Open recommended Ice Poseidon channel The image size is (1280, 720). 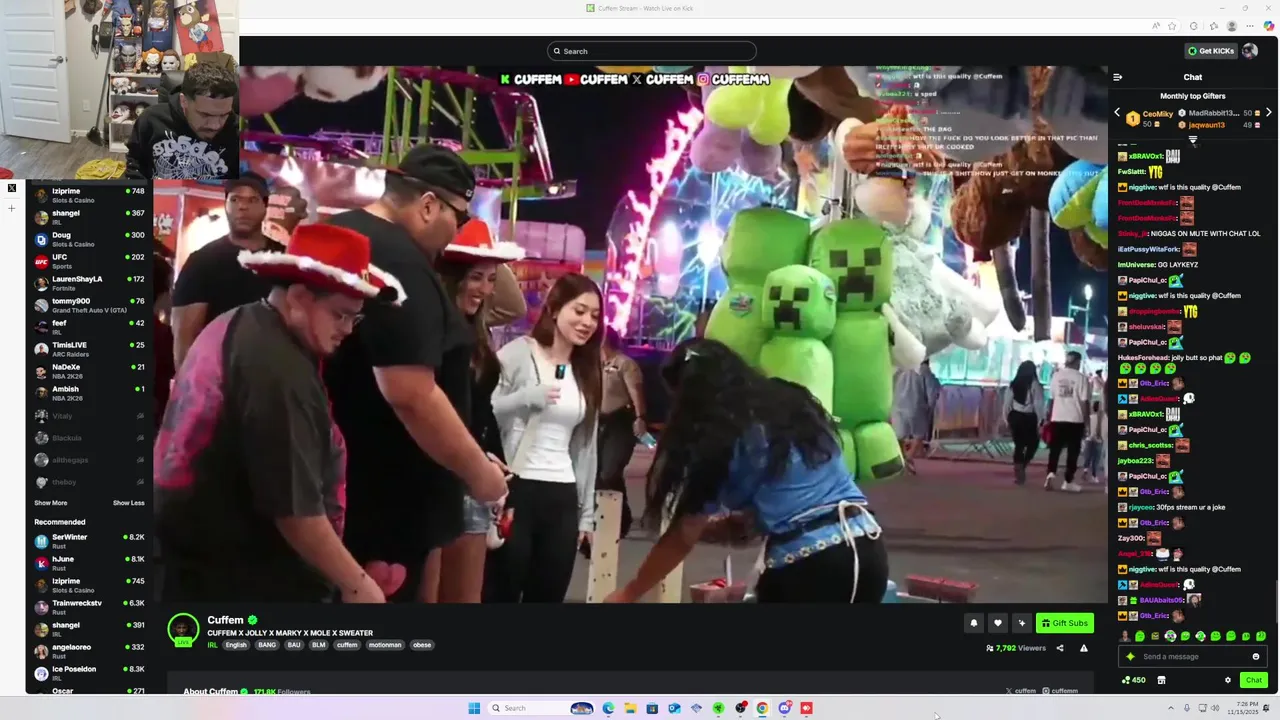[x=90, y=673]
